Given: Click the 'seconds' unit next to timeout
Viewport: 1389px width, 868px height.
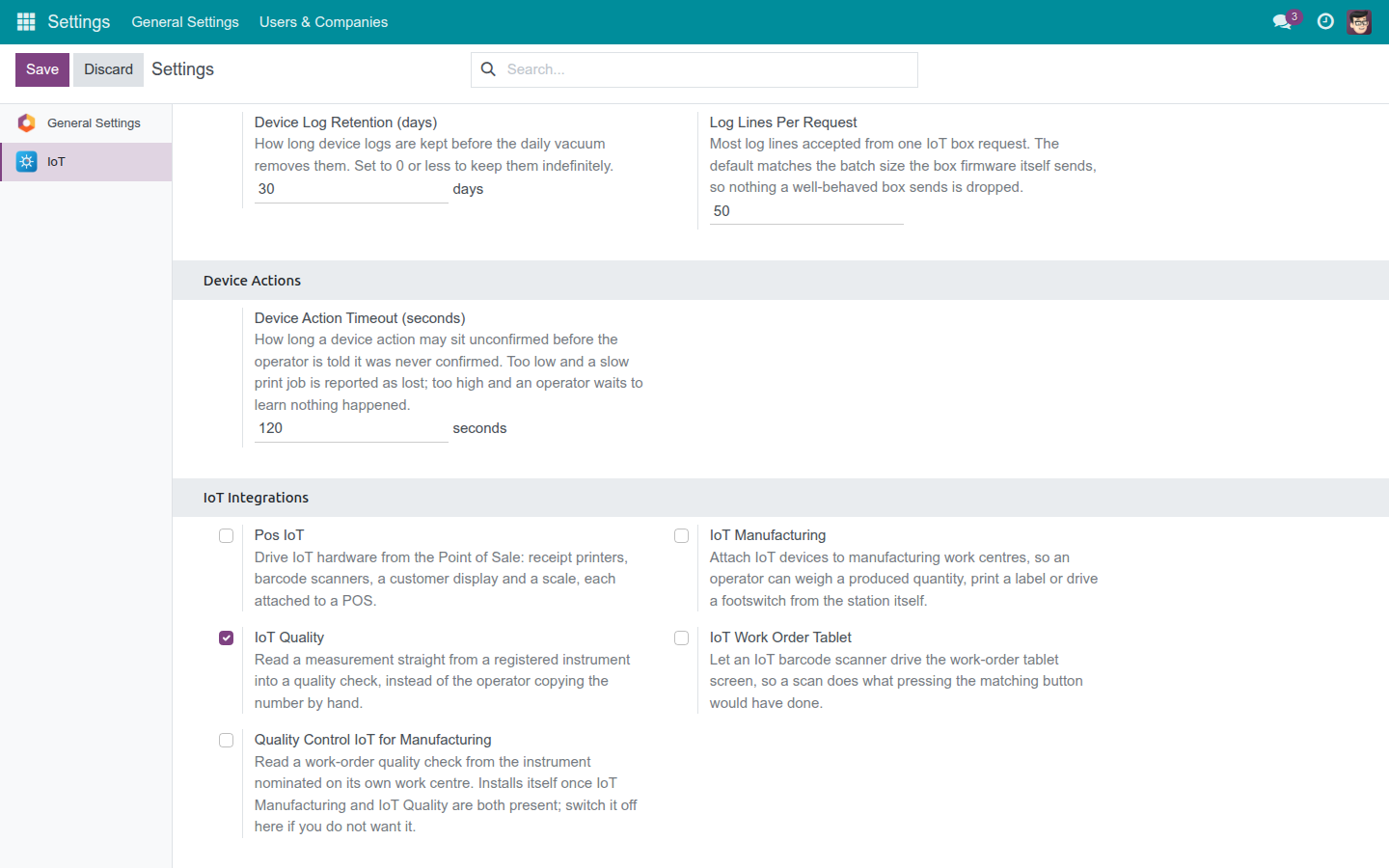Looking at the screenshot, I should (479, 428).
